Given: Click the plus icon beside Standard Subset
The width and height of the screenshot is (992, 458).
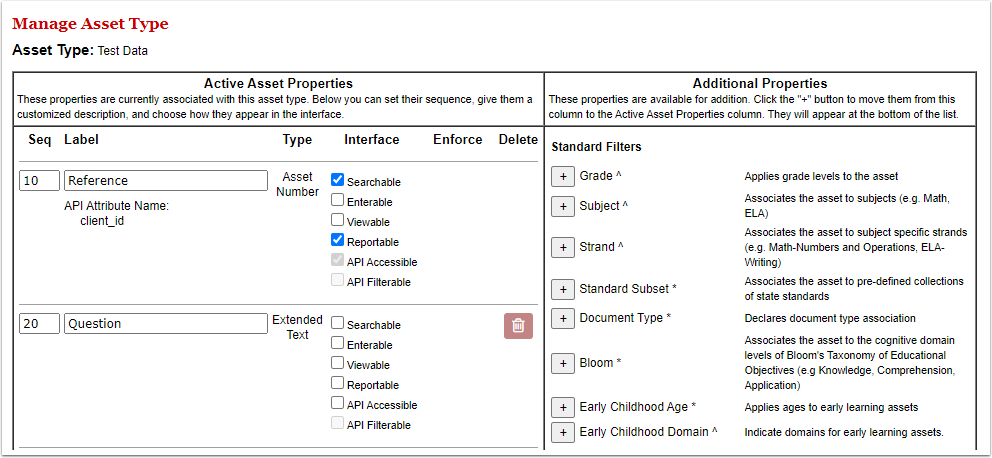Looking at the screenshot, I should [x=563, y=289].
